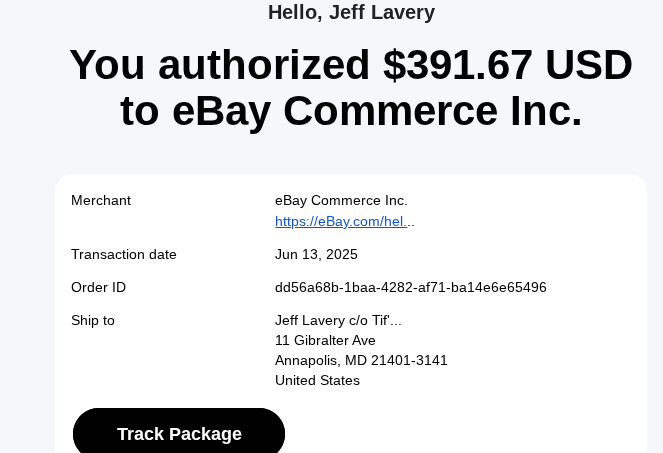The height and width of the screenshot is (453, 663).
Task: Click the Hello, Jeff Lavery greeting
Action: click(351, 12)
